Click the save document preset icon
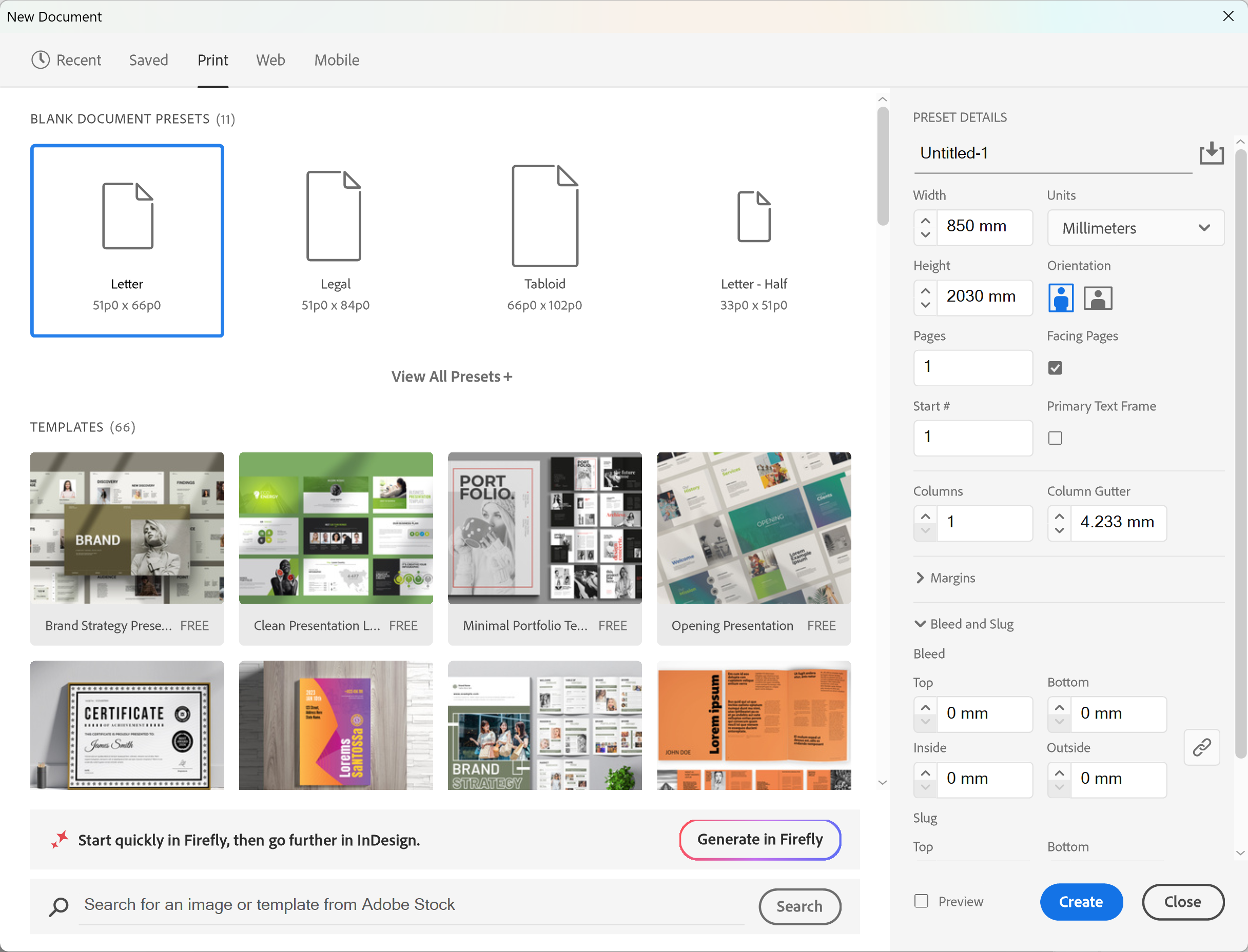Screen dimensions: 1248x952 coord(1211,153)
